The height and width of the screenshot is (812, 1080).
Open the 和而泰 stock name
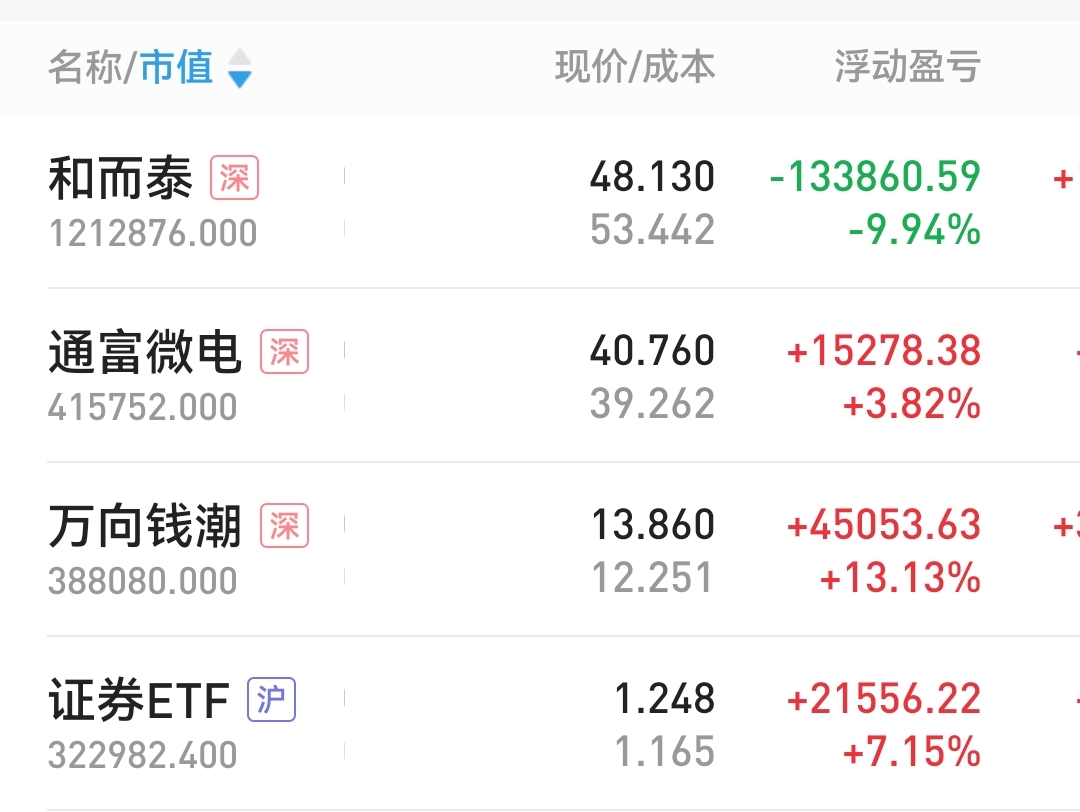[x=120, y=180]
